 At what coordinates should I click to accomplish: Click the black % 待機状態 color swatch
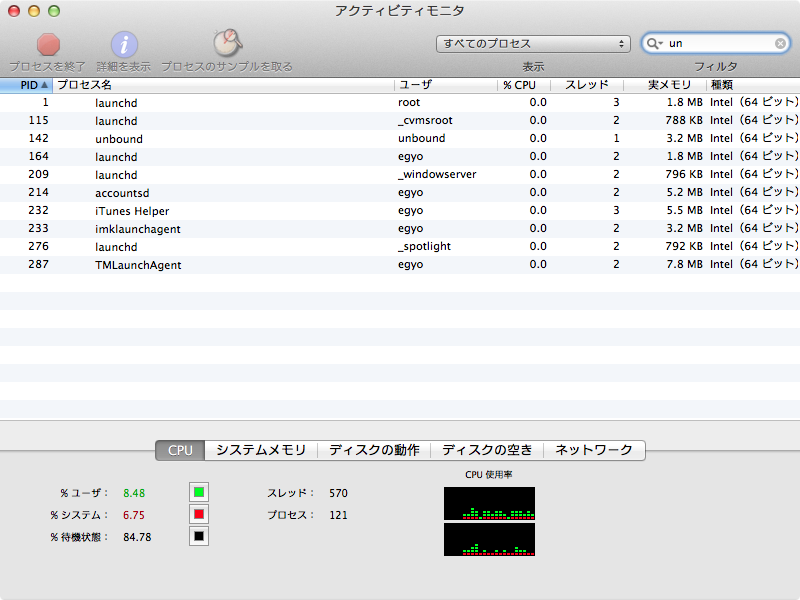point(199,536)
